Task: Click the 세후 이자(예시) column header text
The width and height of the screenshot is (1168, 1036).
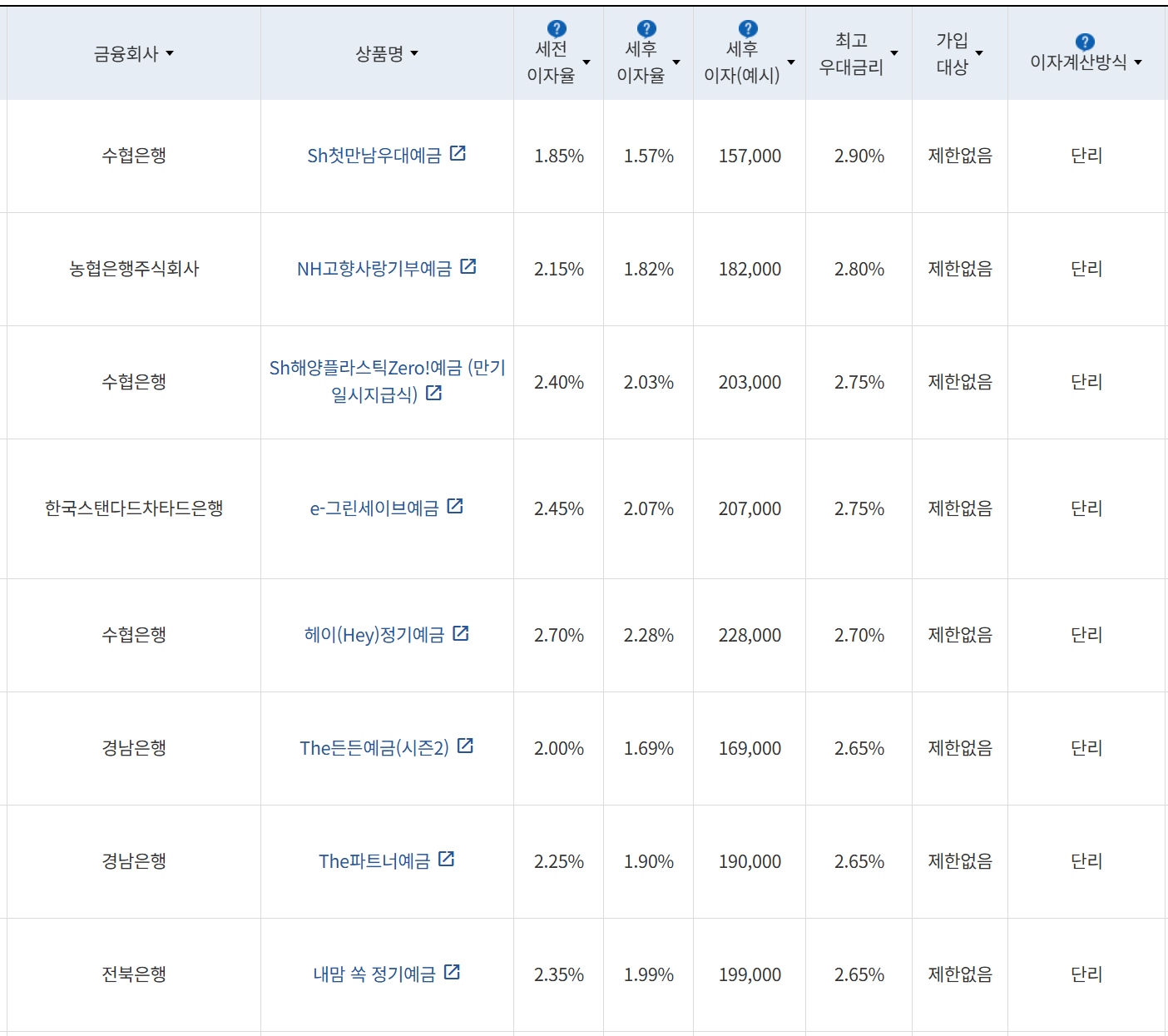Action: coord(741,62)
